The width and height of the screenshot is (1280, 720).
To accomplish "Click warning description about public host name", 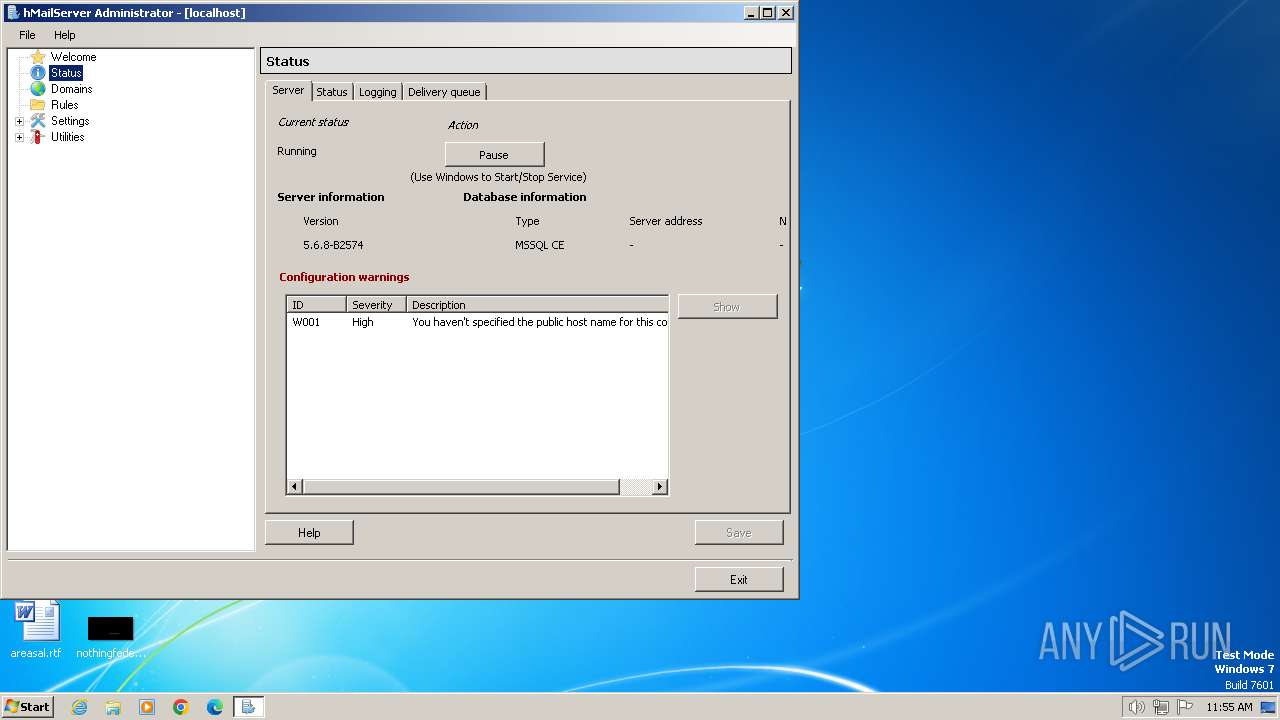I will click(x=539, y=322).
